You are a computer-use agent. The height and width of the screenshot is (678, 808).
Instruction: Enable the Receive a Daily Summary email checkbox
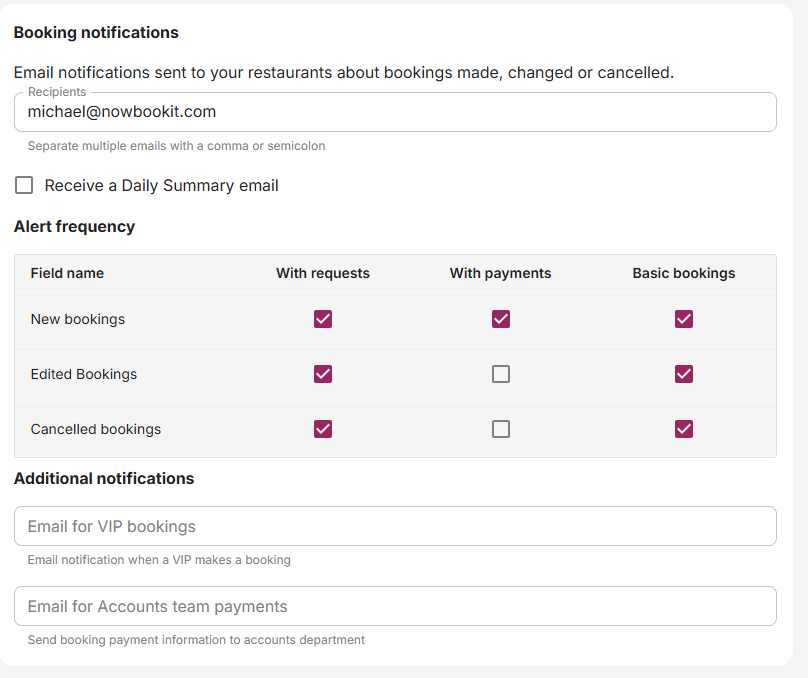(24, 185)
